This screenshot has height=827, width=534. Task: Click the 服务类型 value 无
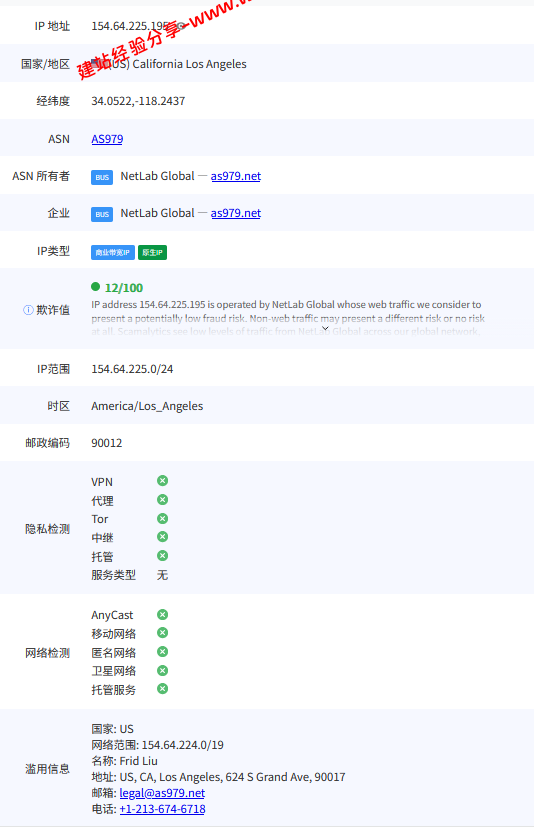(x=163, y=575)
